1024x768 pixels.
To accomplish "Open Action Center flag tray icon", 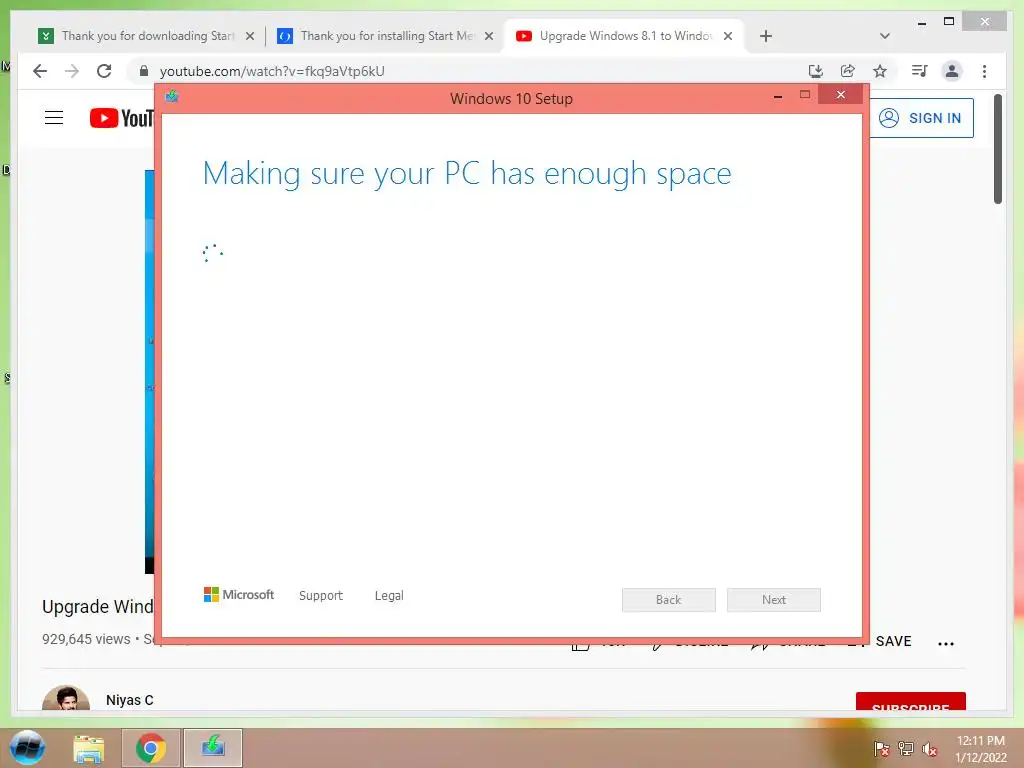I will [x=882, y=748].
